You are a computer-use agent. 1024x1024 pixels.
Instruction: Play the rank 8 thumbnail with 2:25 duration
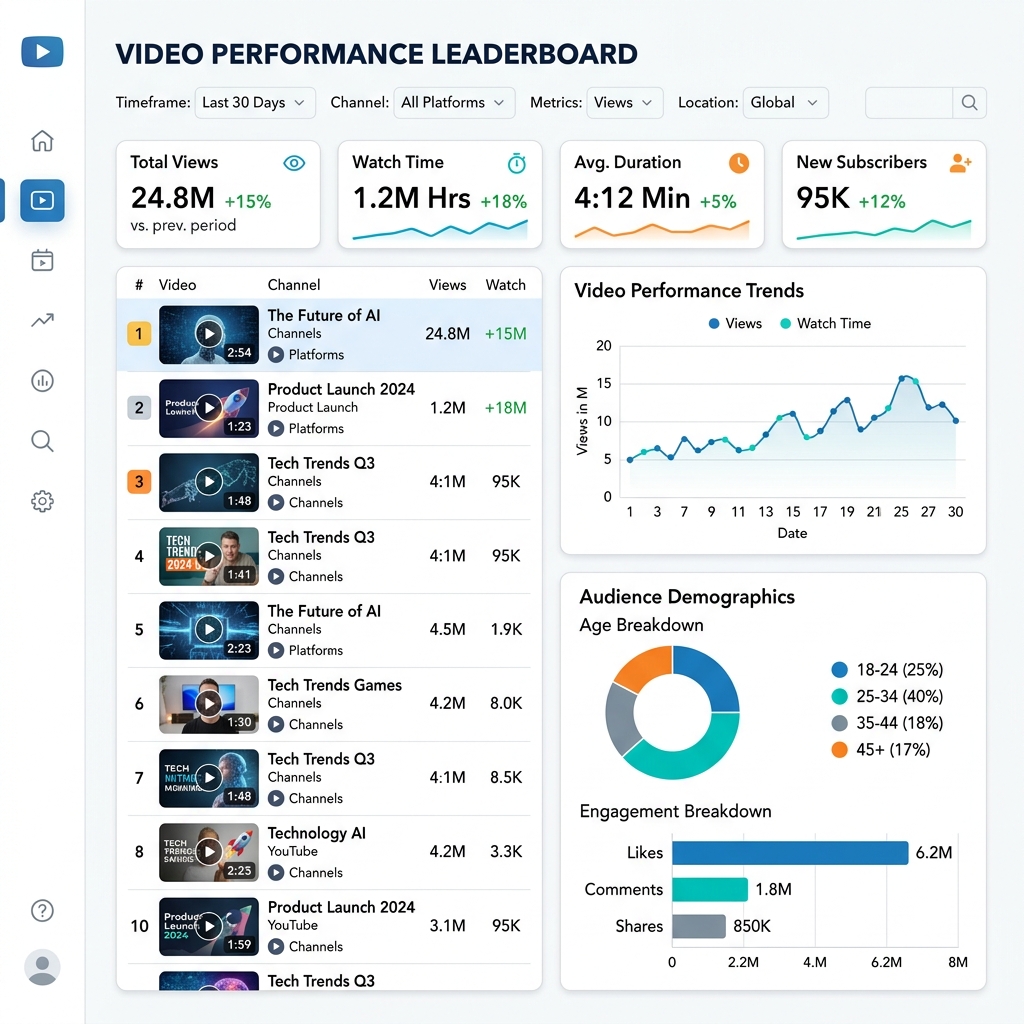pos(209,852)
